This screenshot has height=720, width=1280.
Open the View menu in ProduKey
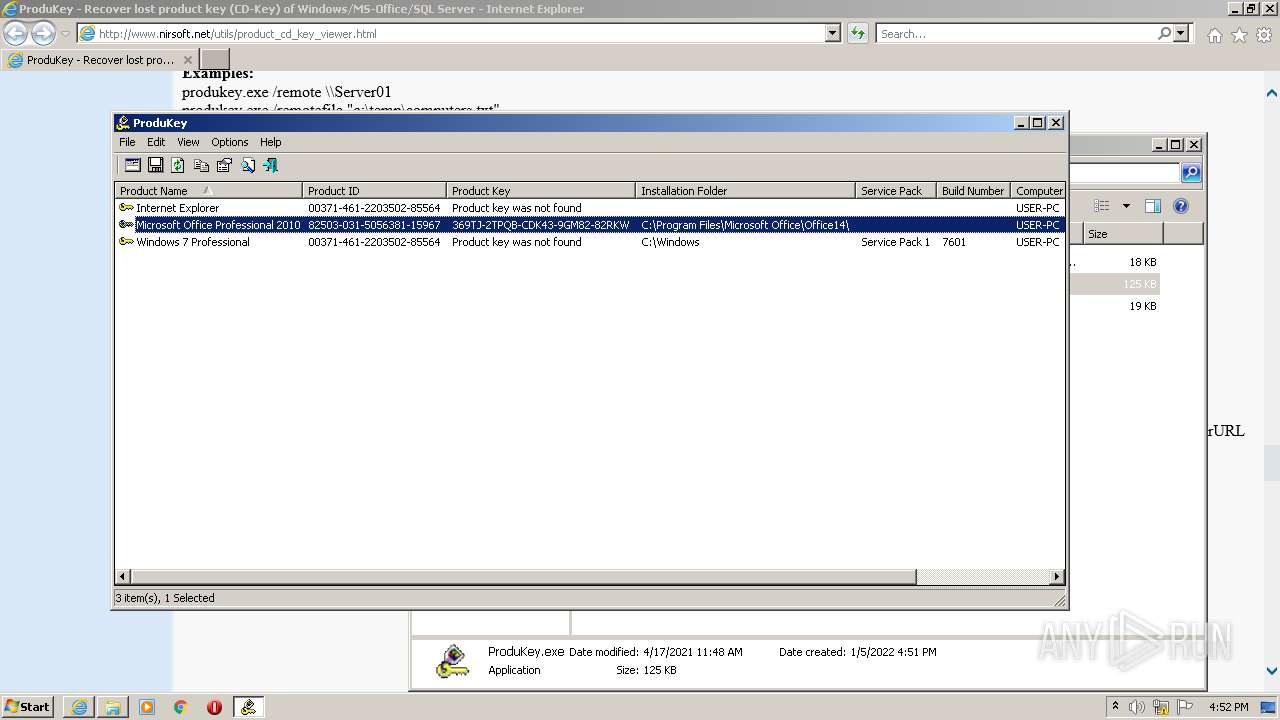(188, 142)
